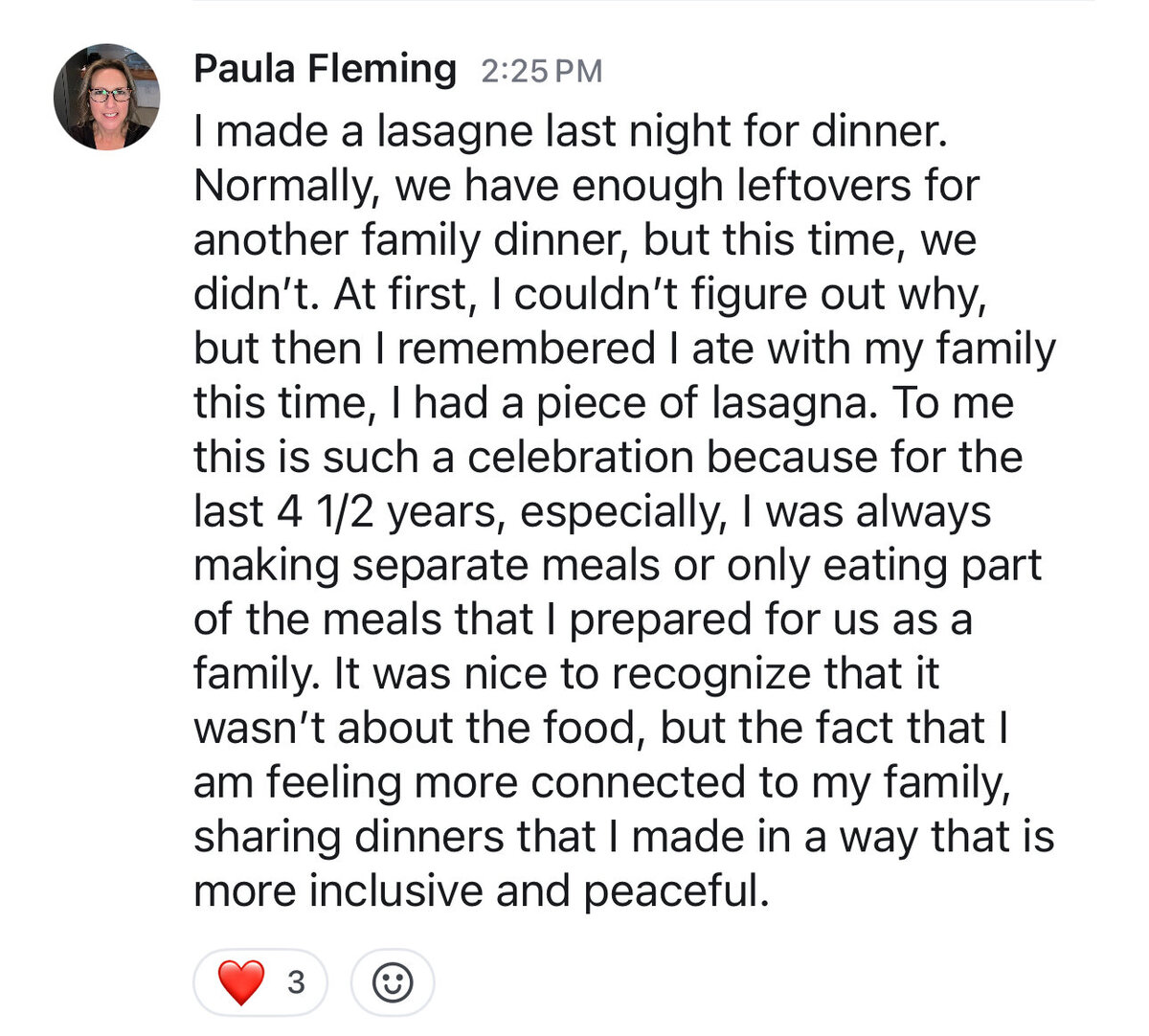Open the Paula Fleming sender name
This screenshot has width=1149, height=1036.
click(325, 69)
